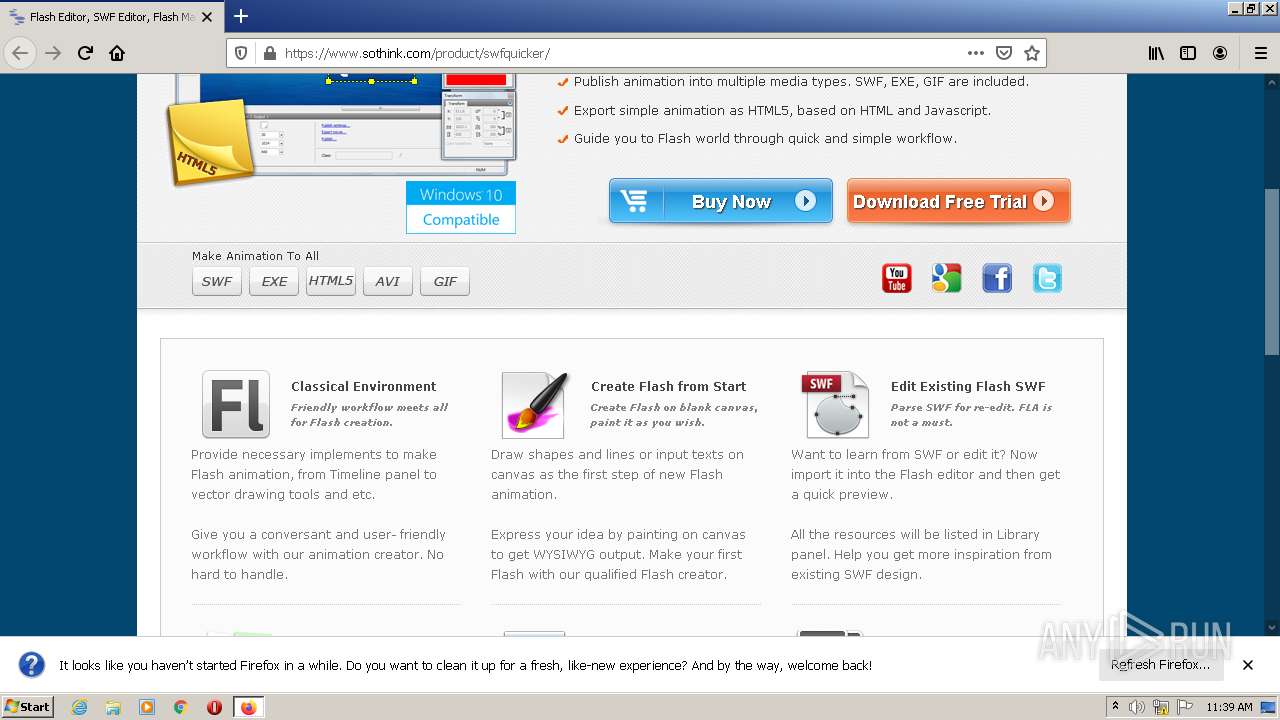Go back to the previous page

[x=20, y=53]
